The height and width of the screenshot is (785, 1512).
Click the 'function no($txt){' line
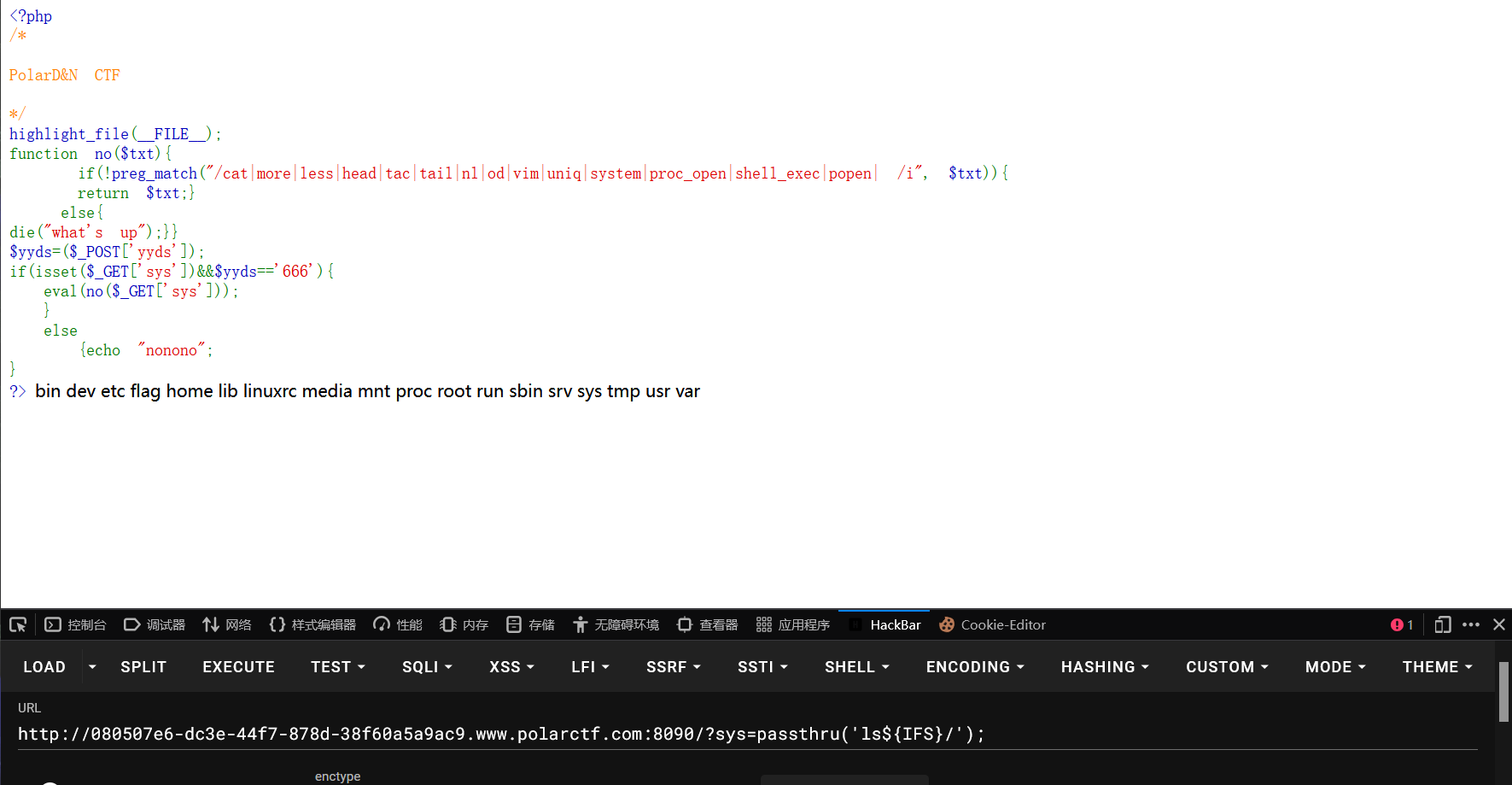pyautogui.click(x=90, y=154)
